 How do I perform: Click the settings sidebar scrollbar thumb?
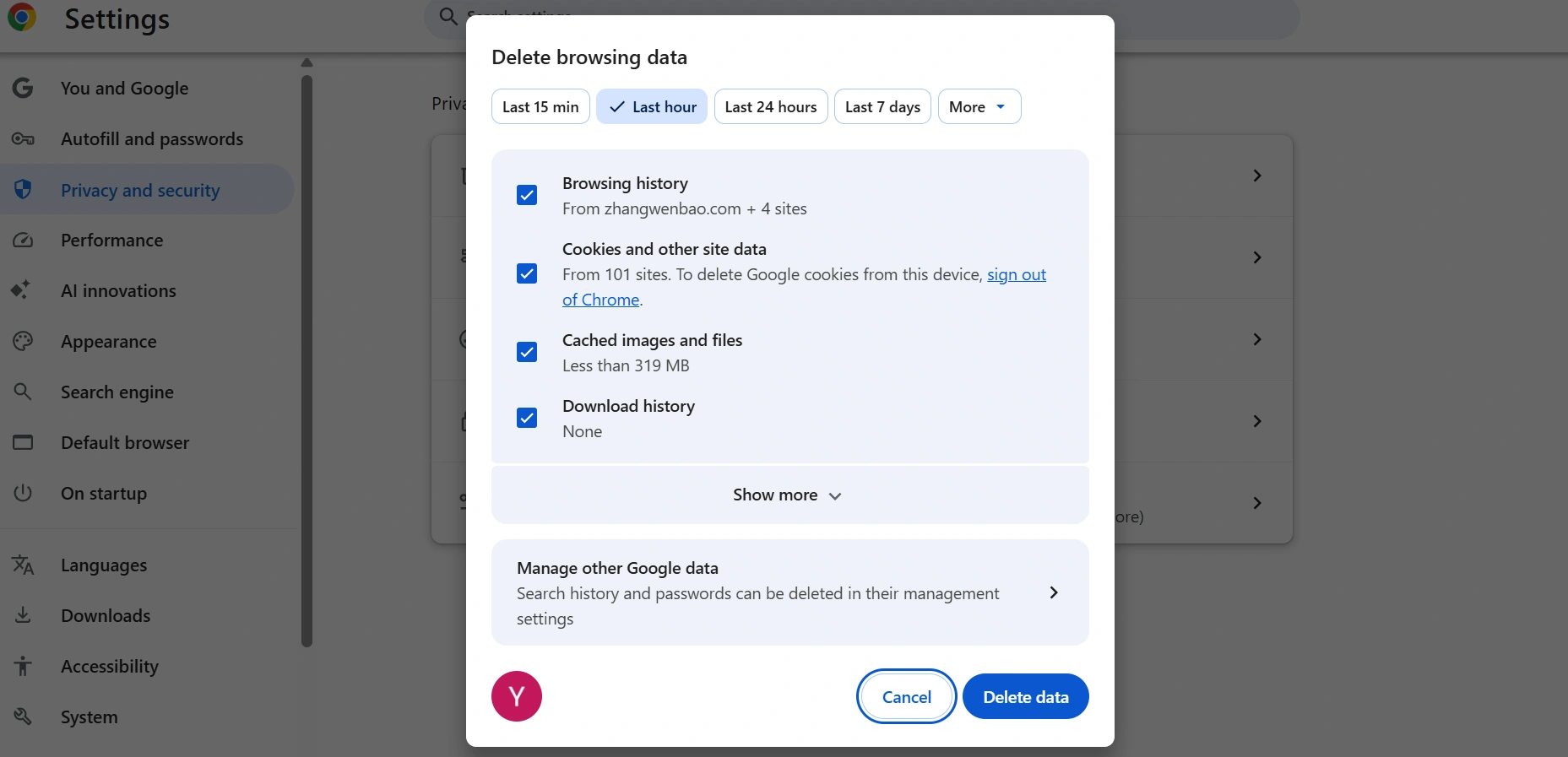click(307, 361)
